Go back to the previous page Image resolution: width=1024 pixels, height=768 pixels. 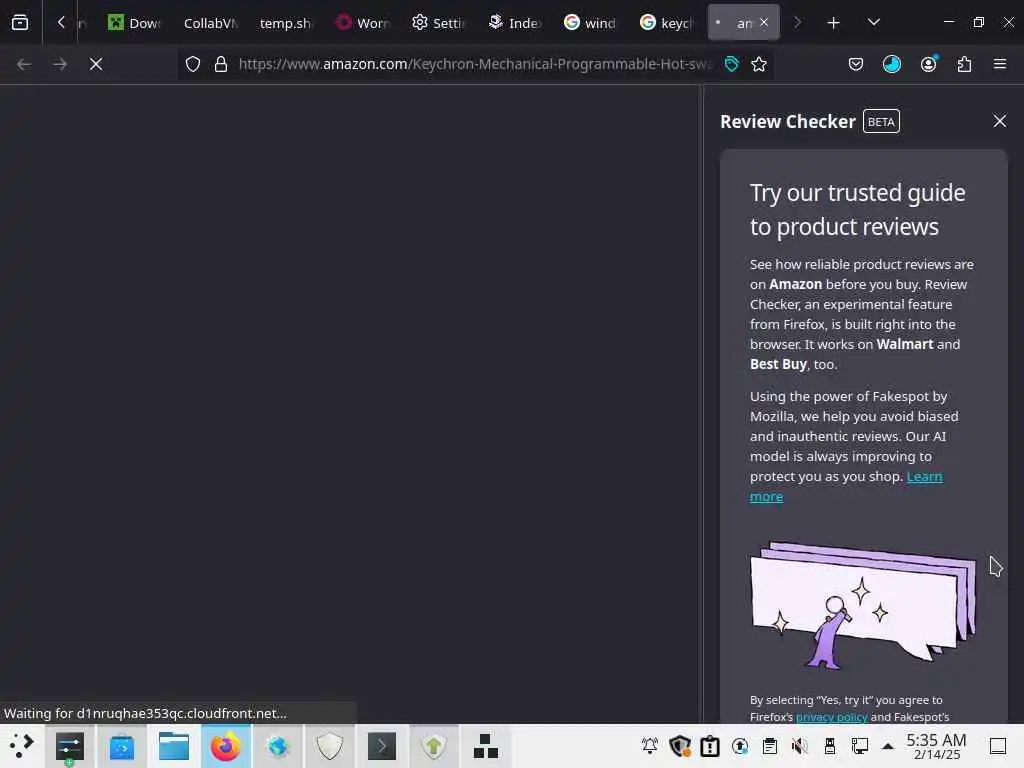tap(24, 64)
